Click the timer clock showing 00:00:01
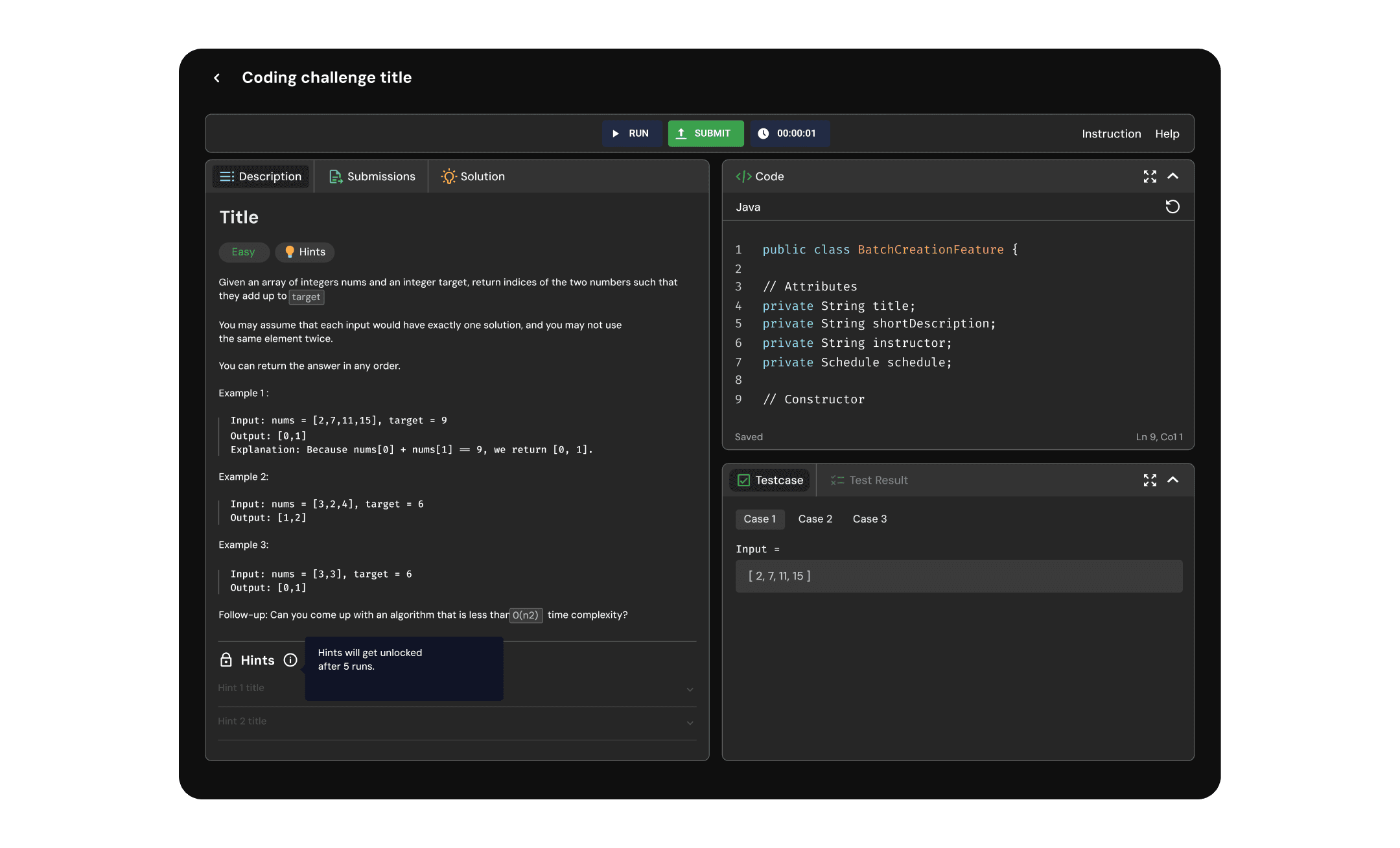1400x848 pixels. click(x=789, y=134)
